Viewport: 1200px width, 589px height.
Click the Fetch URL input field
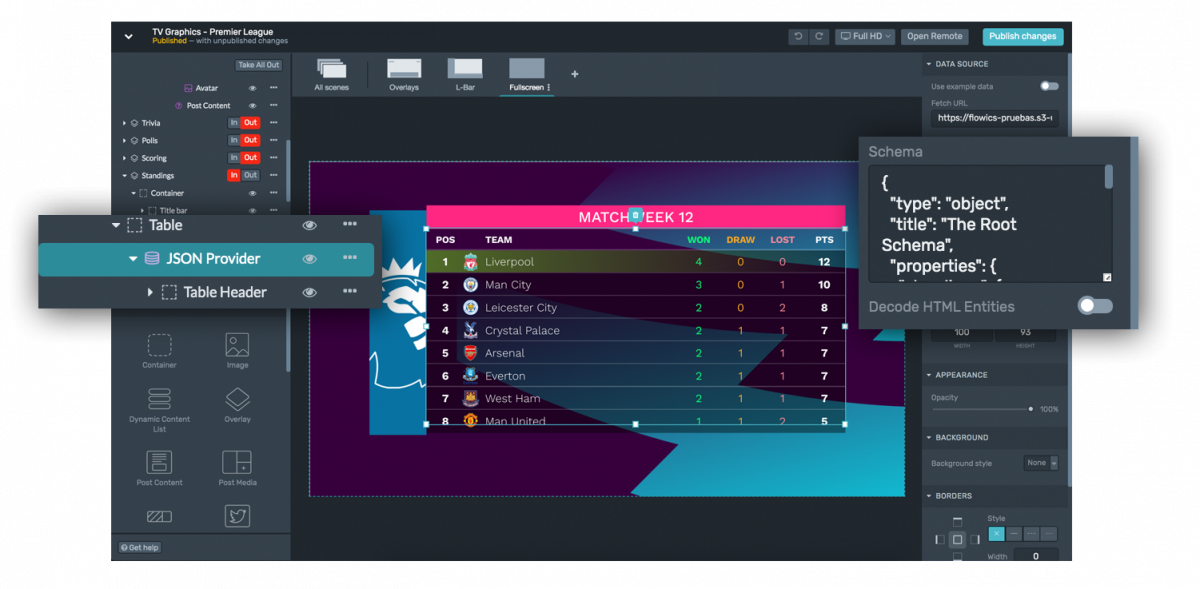click(995, 118)
